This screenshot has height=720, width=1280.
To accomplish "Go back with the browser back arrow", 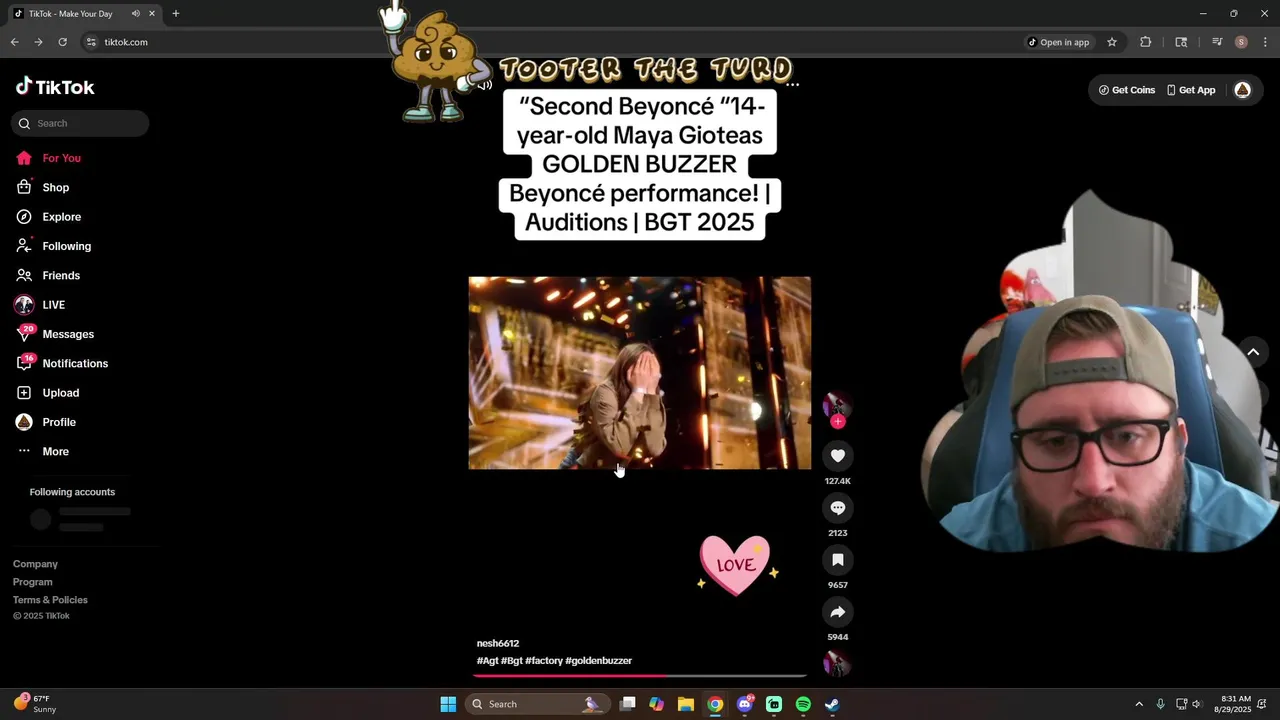I will (14, 42).
